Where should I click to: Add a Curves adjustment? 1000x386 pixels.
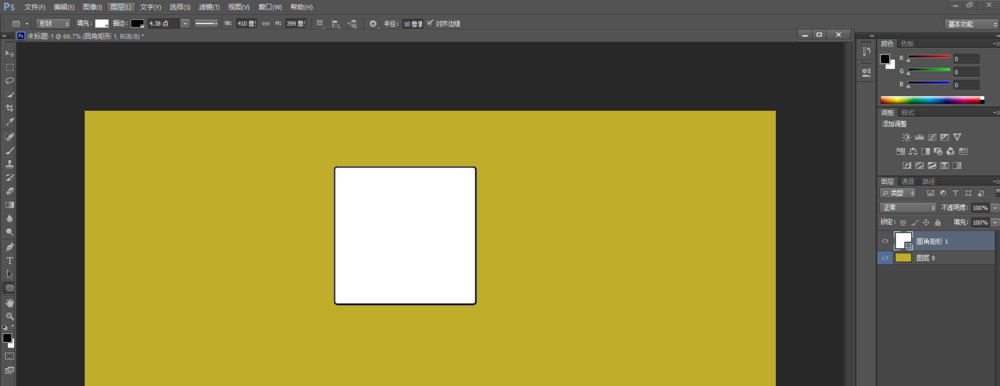pos(932,137)
